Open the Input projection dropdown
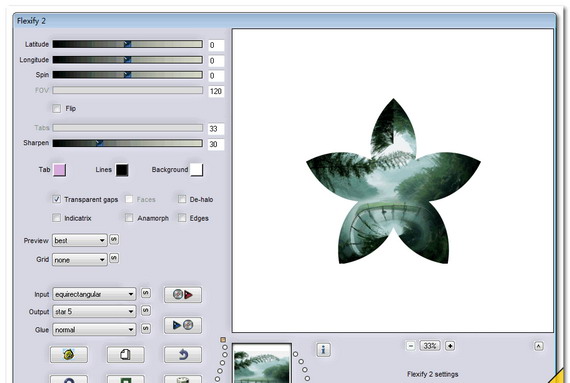This screenshot has width=570, height=383. pos(94,294)
